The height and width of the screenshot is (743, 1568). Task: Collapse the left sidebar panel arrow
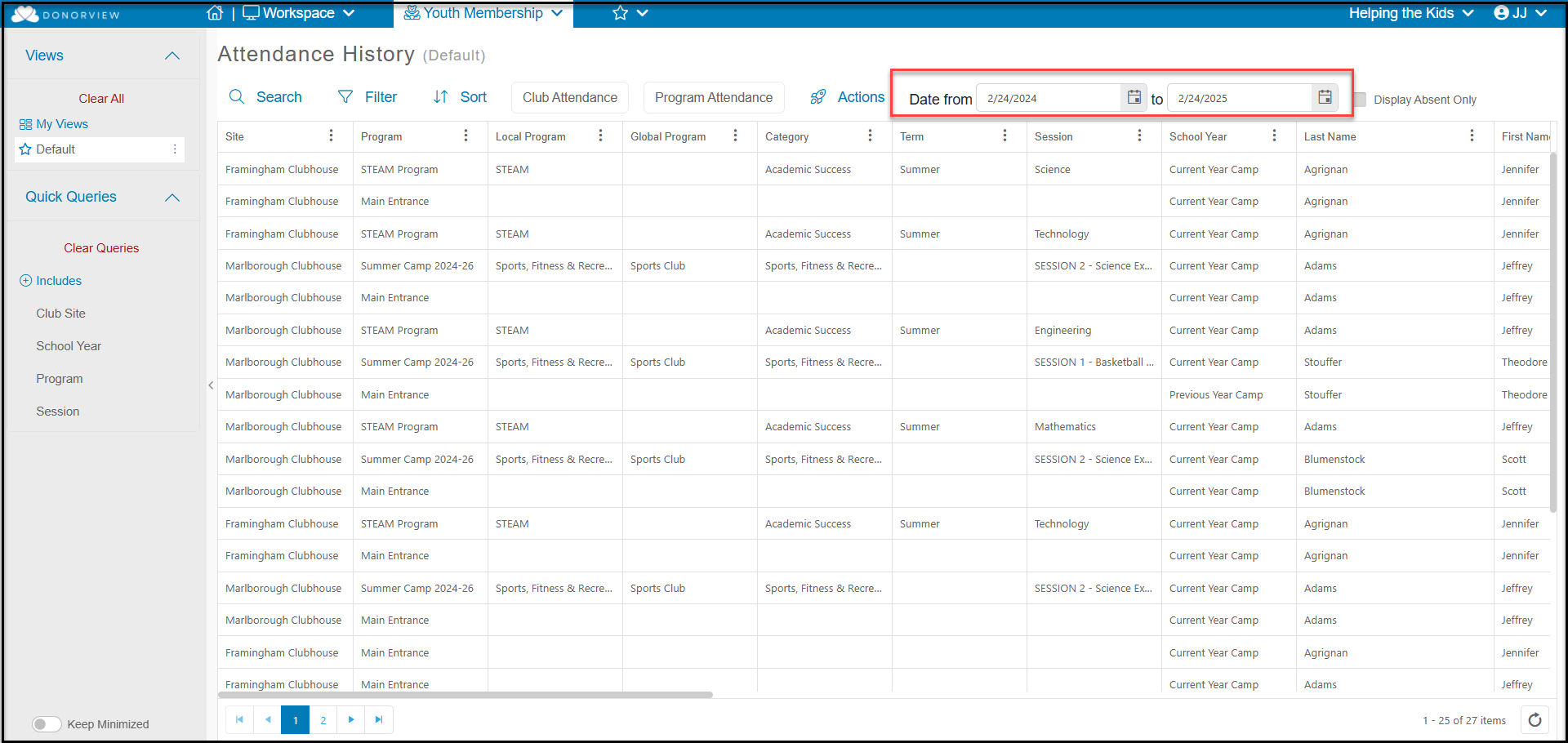211,385
